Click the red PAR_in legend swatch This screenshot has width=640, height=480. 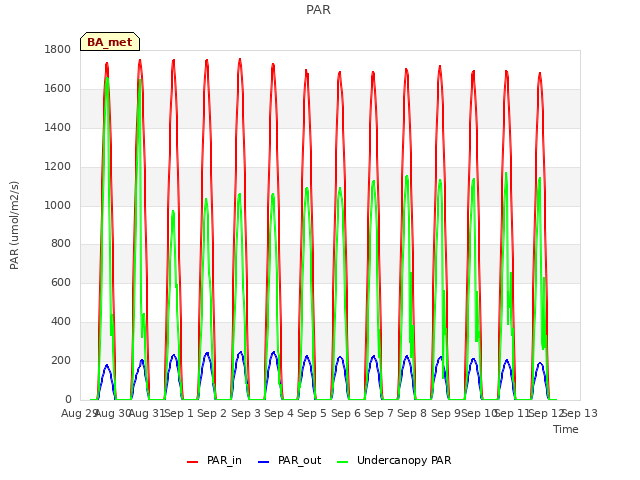click(x=192, y=462)
